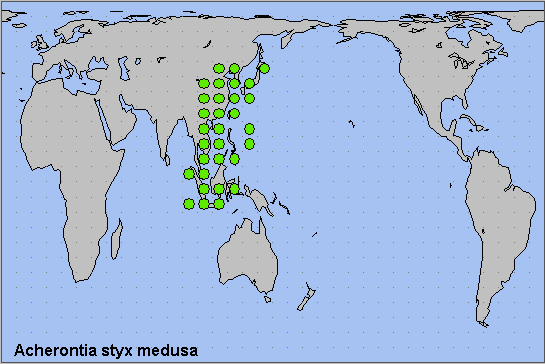Click the Madagascar island on the map
The image size is (545, 364).
pos(117,239)
